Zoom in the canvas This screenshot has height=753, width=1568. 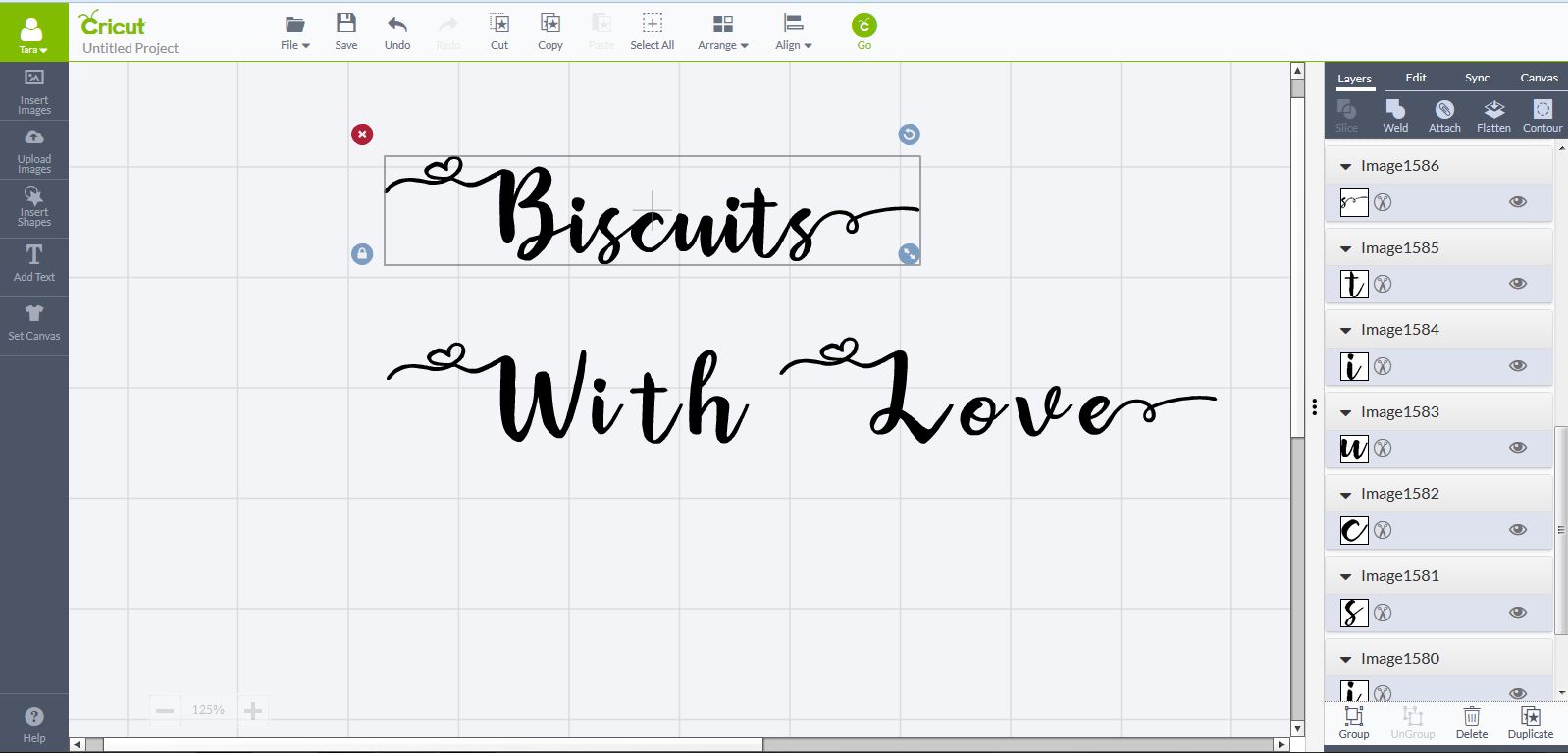pyautogui.click(x=253, y=710)
